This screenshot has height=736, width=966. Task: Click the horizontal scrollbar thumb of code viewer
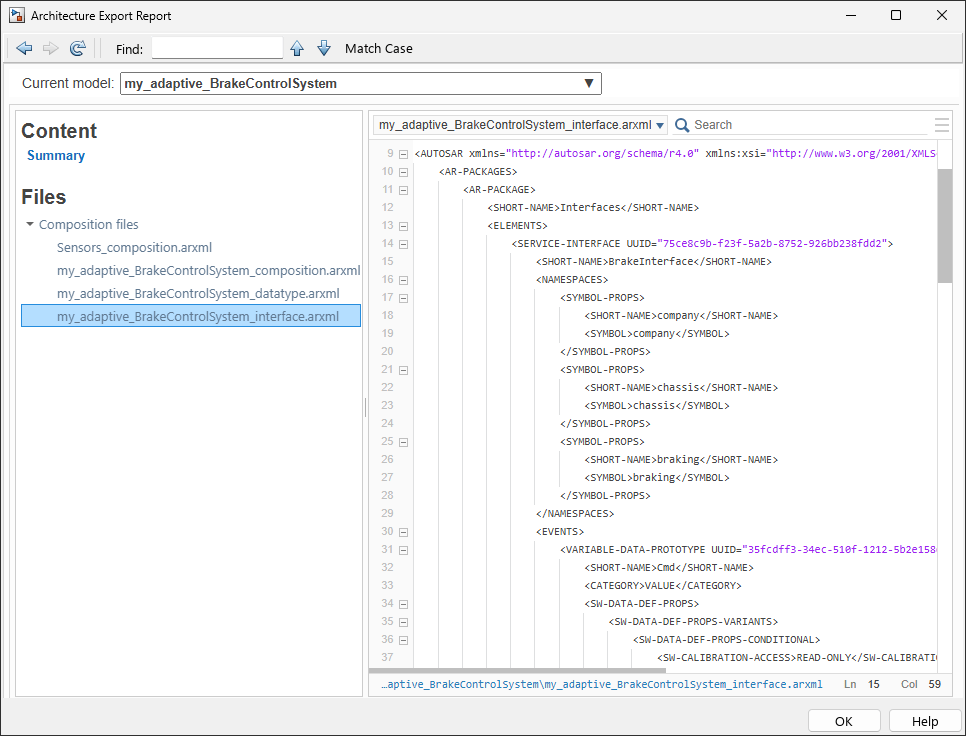point(517,670)
